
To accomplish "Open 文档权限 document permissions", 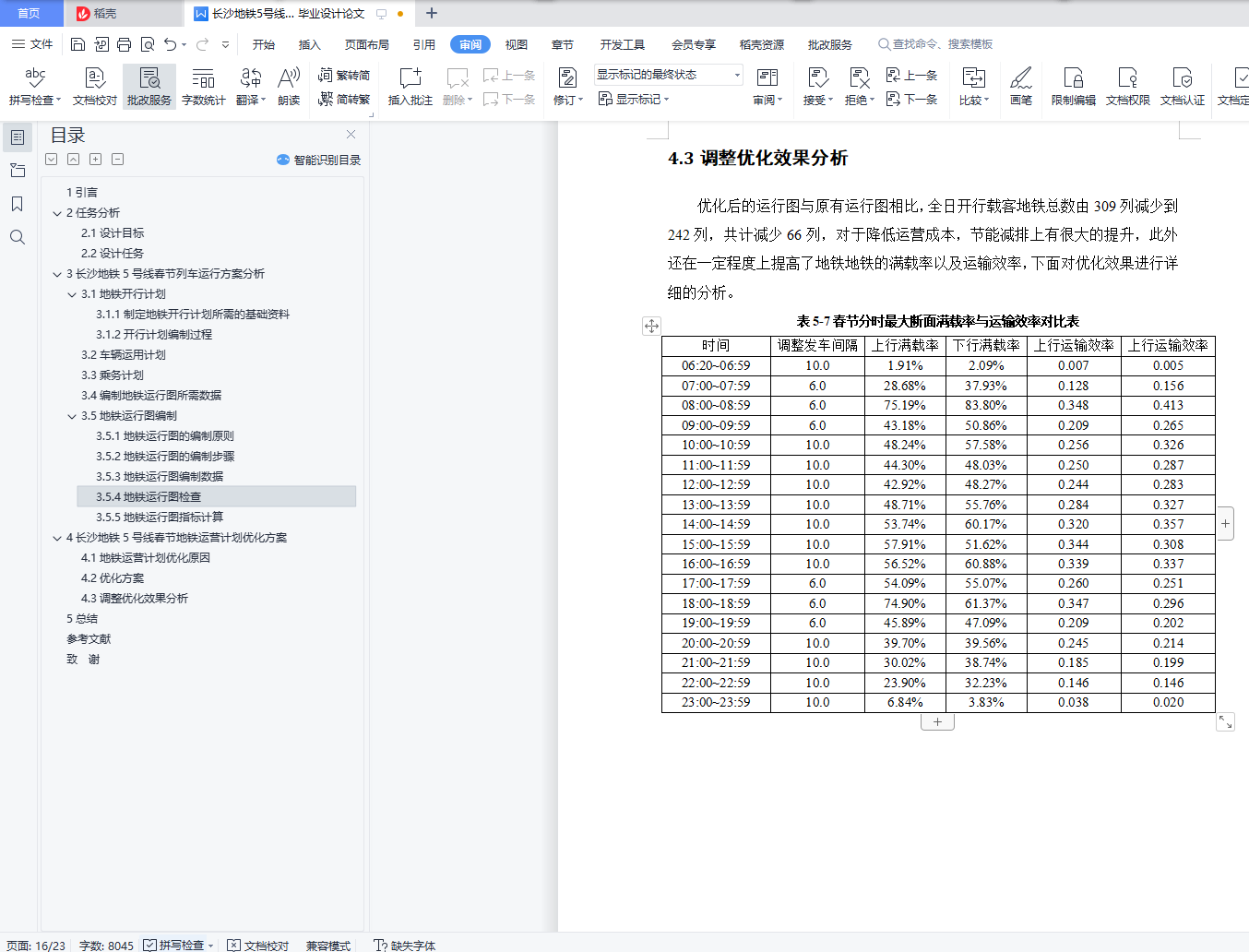I will tap(1128, 87).
